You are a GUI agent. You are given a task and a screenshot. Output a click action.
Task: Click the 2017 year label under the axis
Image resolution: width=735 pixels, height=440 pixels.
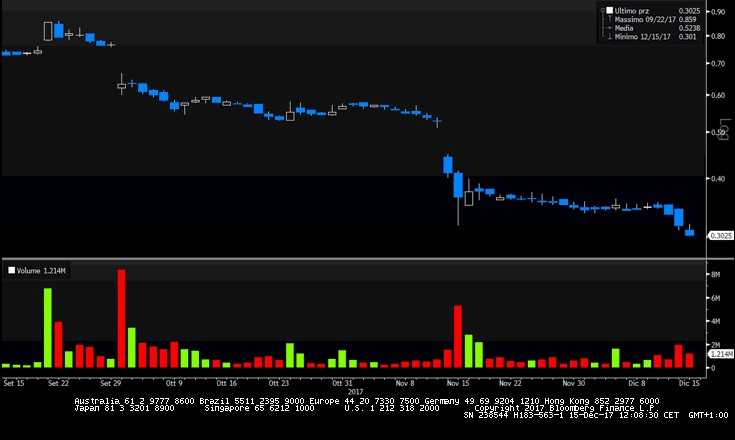(x=355, y=391)
